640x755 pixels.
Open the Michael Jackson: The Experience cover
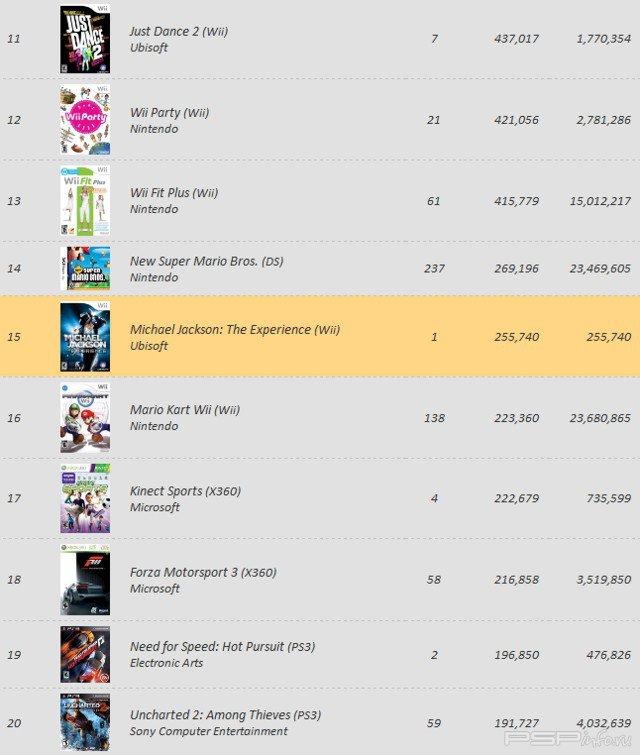84,337
